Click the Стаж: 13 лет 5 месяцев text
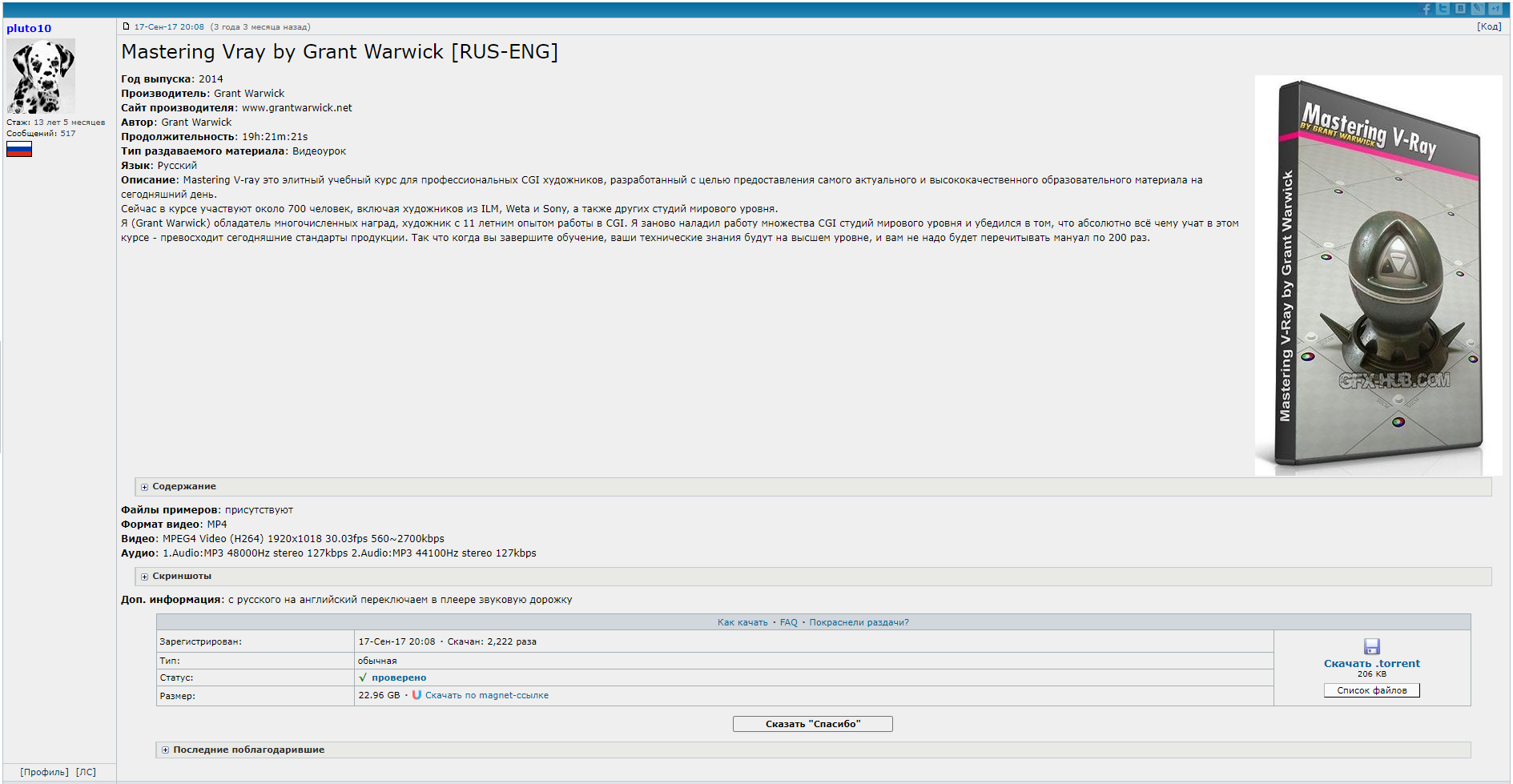The image size is (1513, 784). [55, 123]
